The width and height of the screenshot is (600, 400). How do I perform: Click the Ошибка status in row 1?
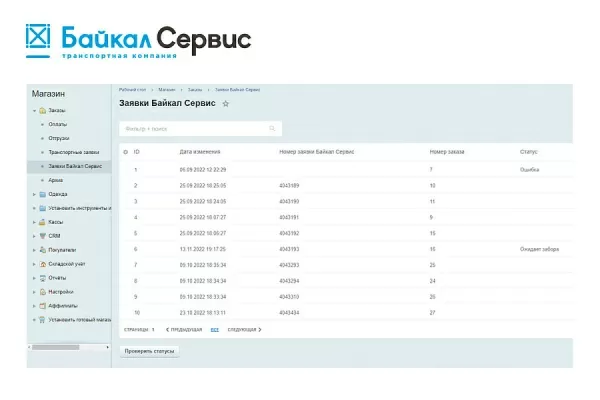coord(529,170)
